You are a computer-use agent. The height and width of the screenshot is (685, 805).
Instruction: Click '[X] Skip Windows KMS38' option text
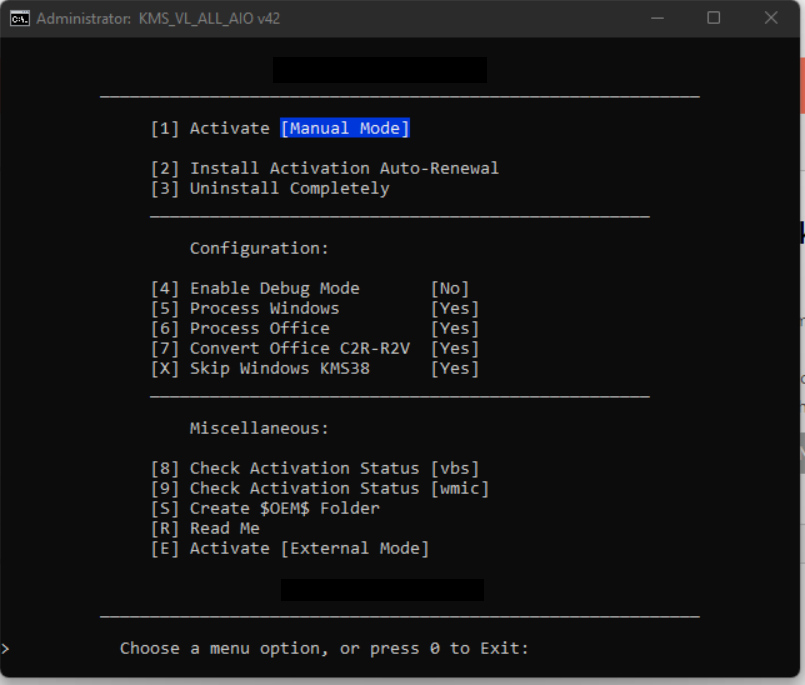(260, 369)
